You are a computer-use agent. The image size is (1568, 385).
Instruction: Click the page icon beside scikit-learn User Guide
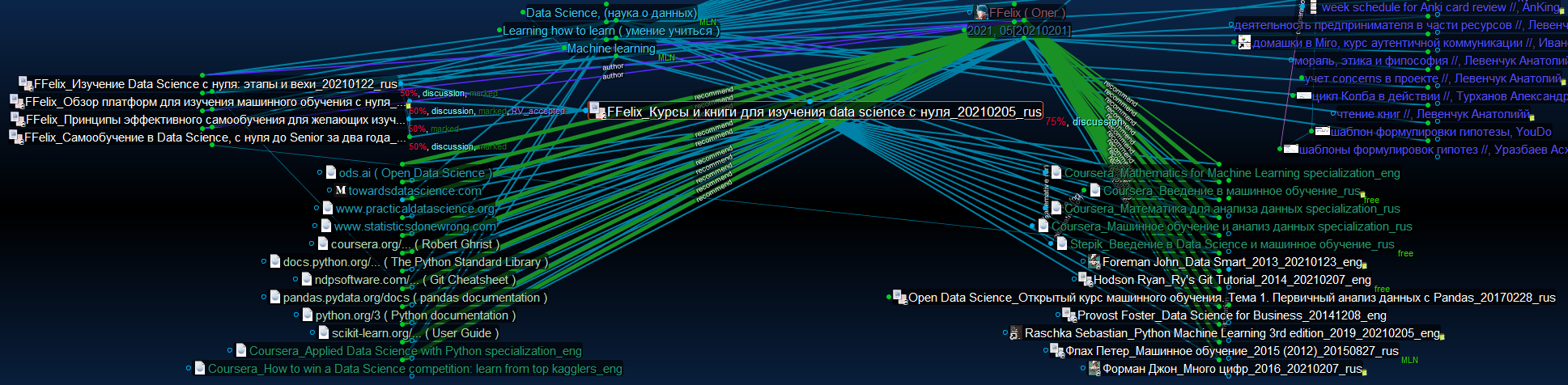pos(324,332)
